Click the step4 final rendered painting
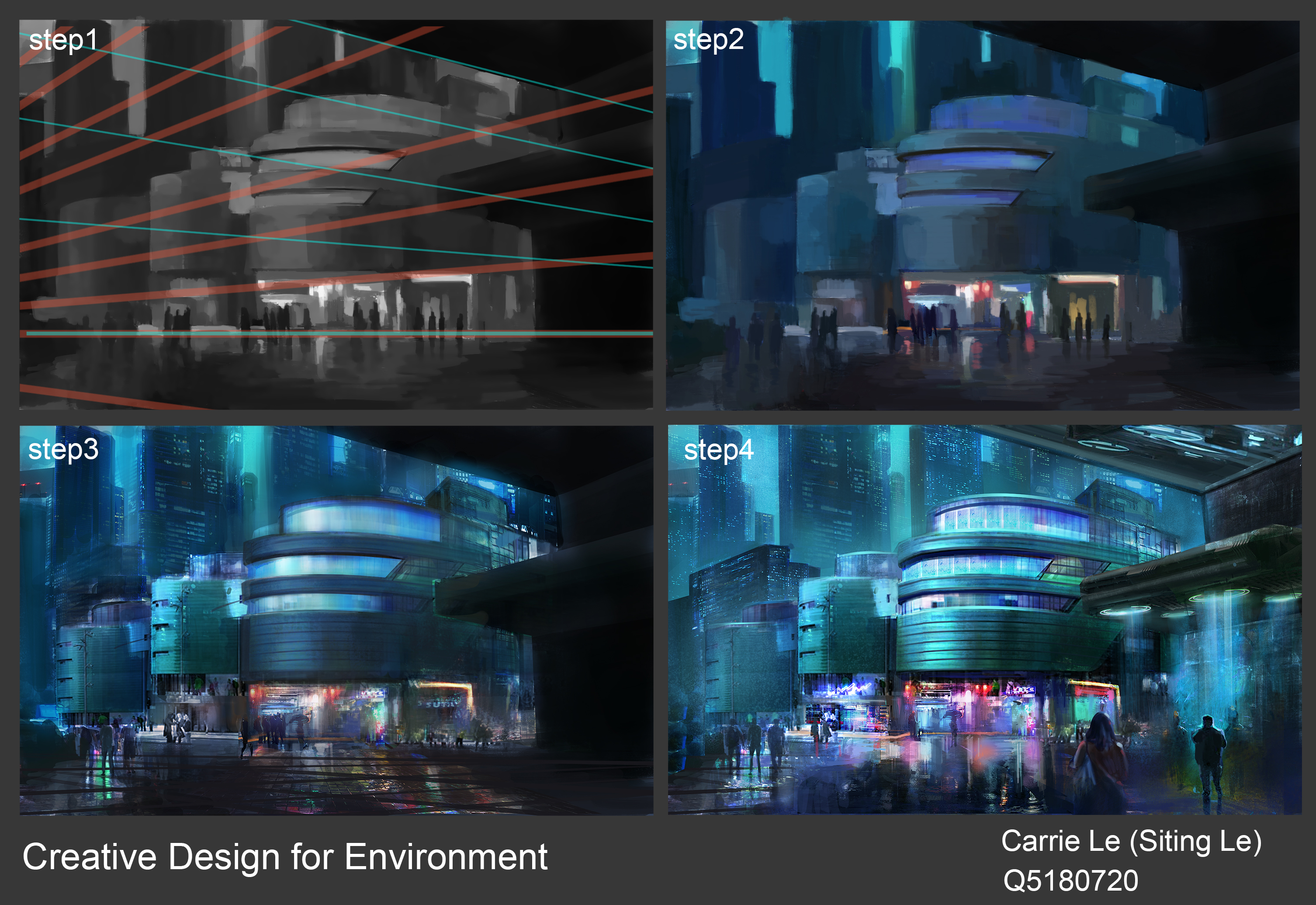 pos(985,620)
